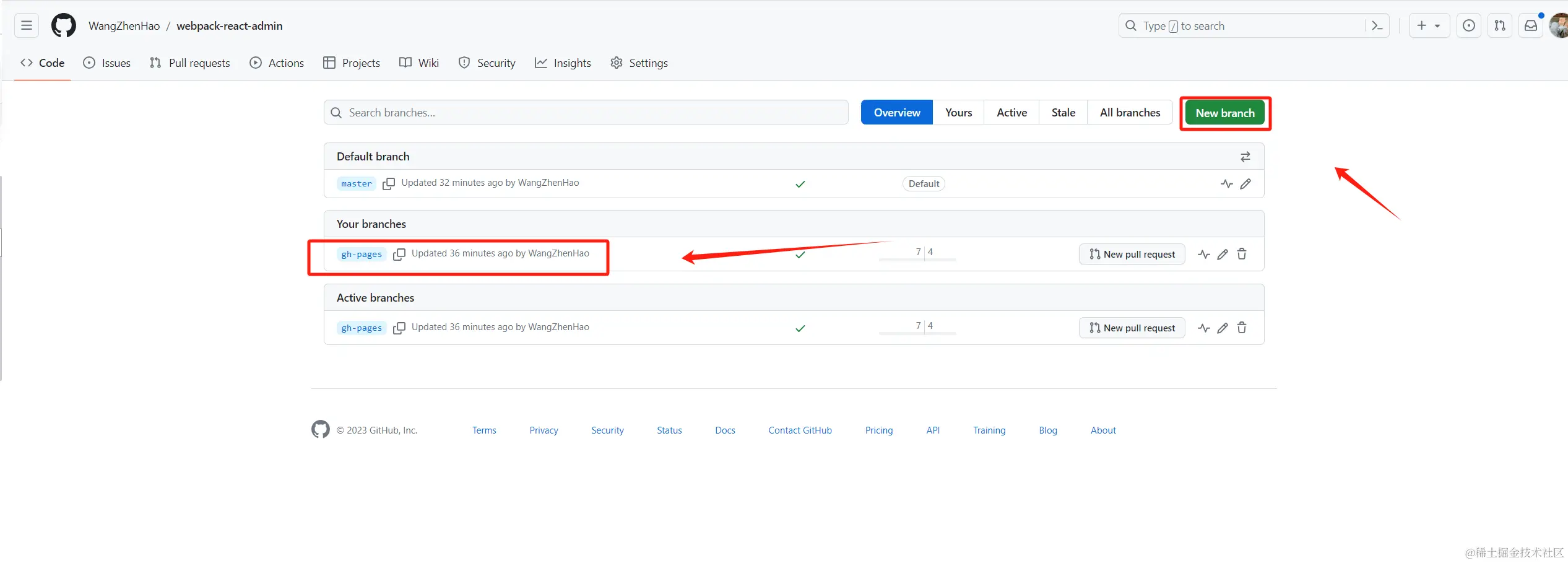This screenshot has width=1568, height=563.
Task: Switch default branch using the swap icon
Action: (x=1245, y=157)
